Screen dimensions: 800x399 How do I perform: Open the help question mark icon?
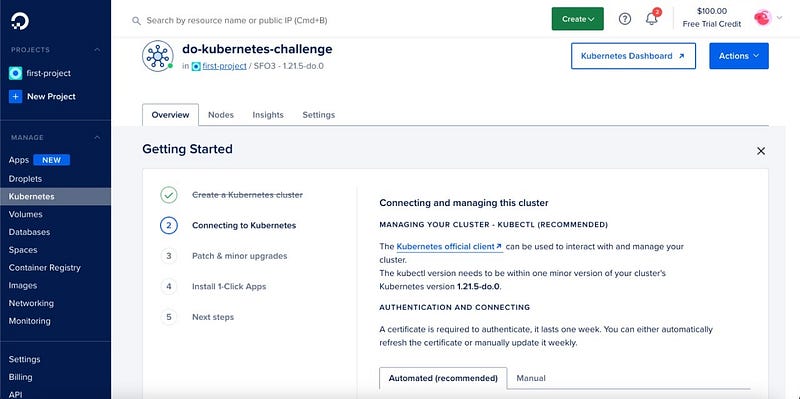[x=624, y=19]
